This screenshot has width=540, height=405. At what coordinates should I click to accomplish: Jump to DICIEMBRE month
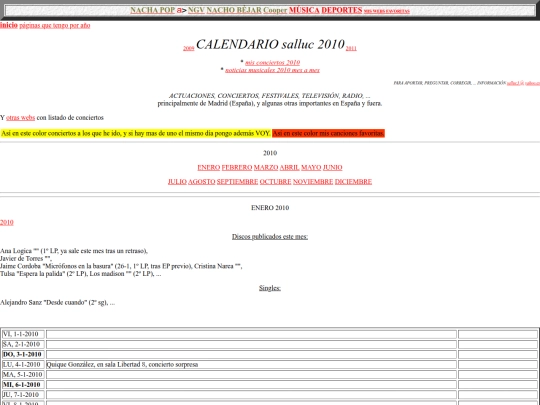click(353, 181)
